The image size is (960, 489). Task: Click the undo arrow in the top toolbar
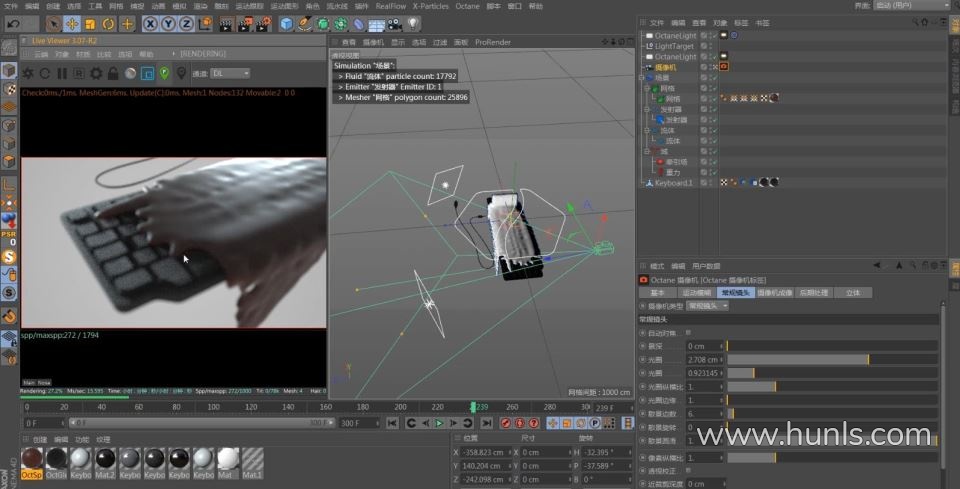10,23
